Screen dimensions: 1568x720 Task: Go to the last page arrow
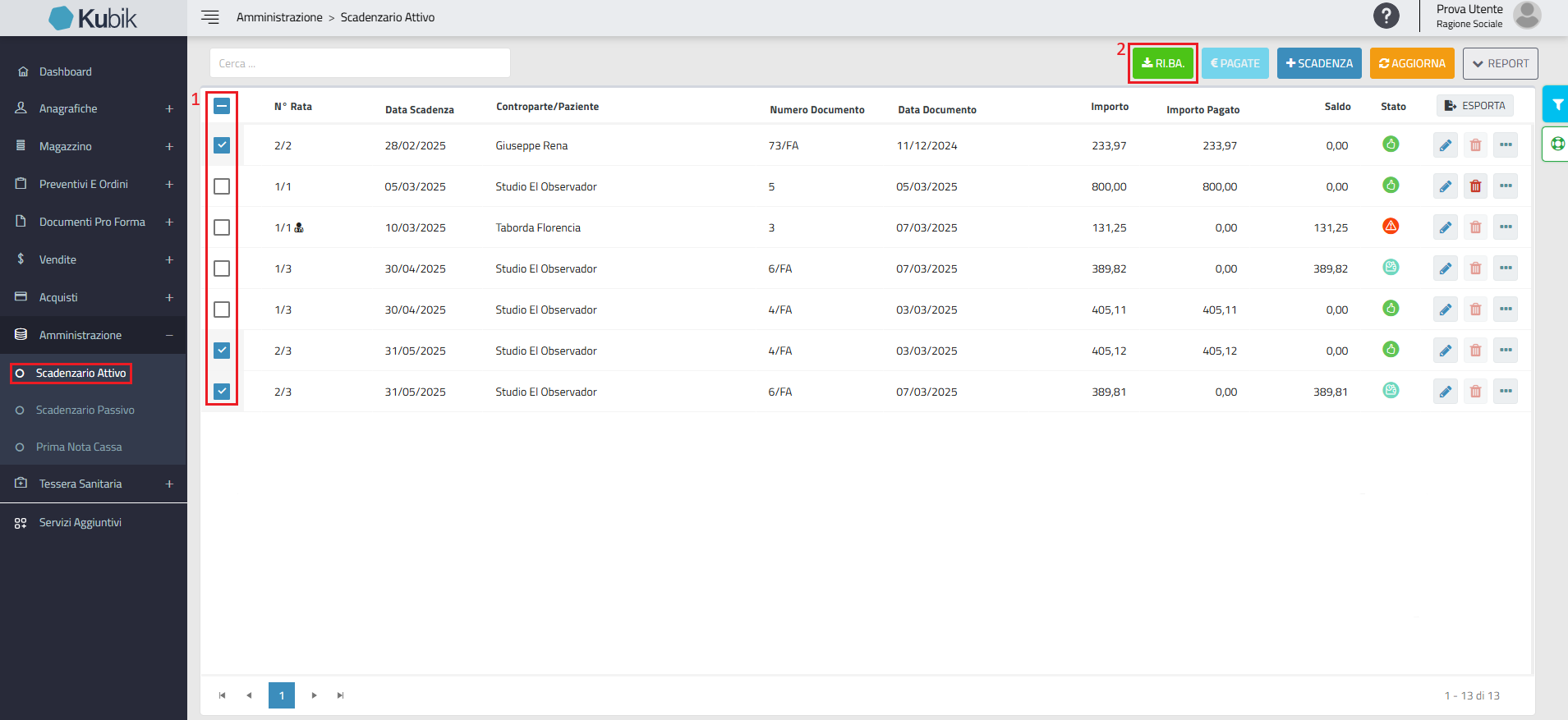(x=340, y=695)
